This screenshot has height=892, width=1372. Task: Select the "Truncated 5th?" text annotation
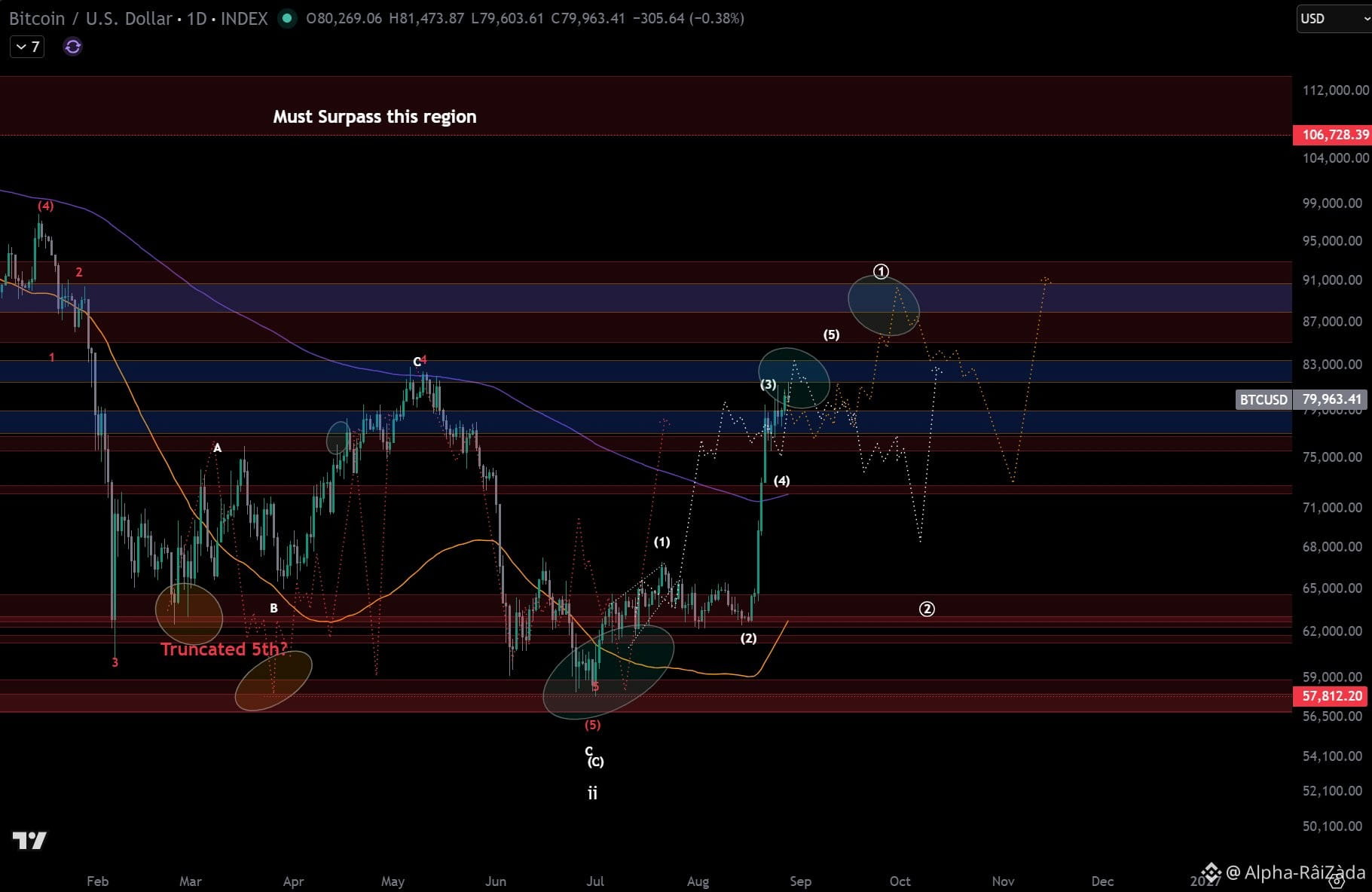coord(225,649)
